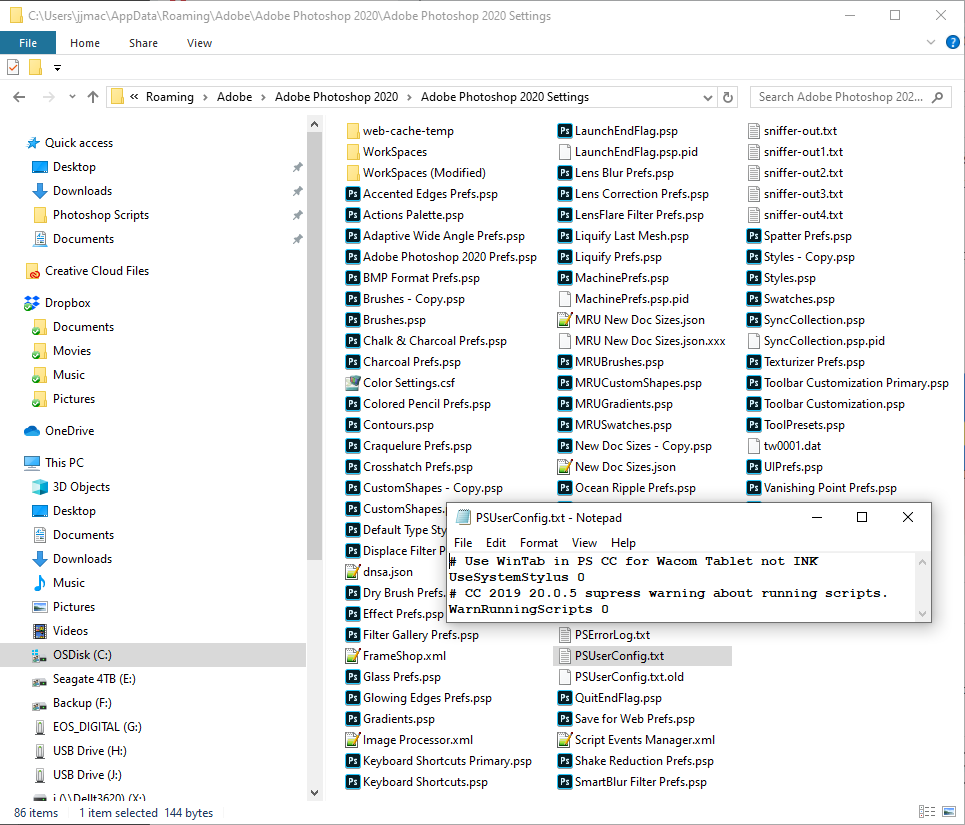965x825 pixels.
Task: Open the Format menu in Notepad
Action: point(539,543)
